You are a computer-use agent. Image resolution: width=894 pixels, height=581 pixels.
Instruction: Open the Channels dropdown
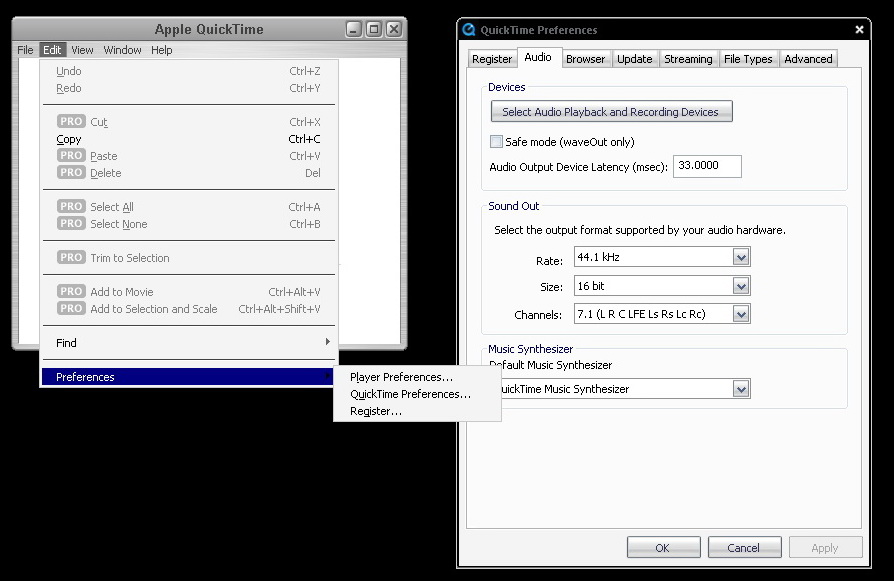click(x=742, y=313)
